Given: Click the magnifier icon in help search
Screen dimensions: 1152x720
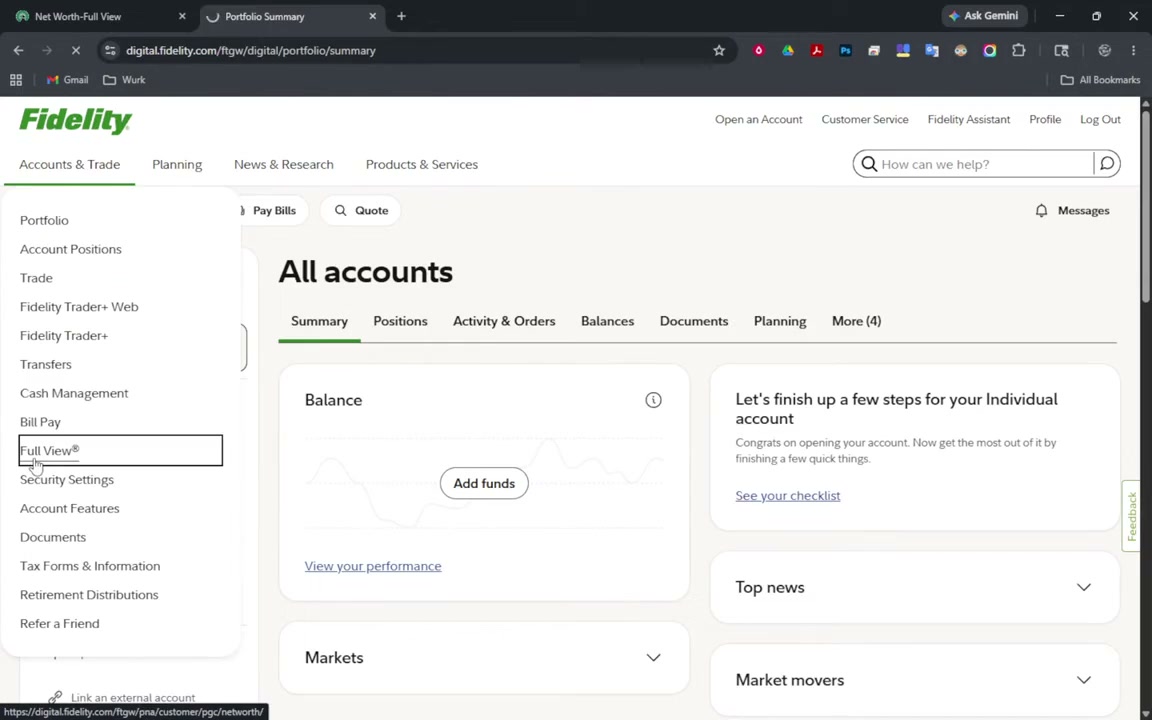Looking at the screenshot, I should coord(868,164).
